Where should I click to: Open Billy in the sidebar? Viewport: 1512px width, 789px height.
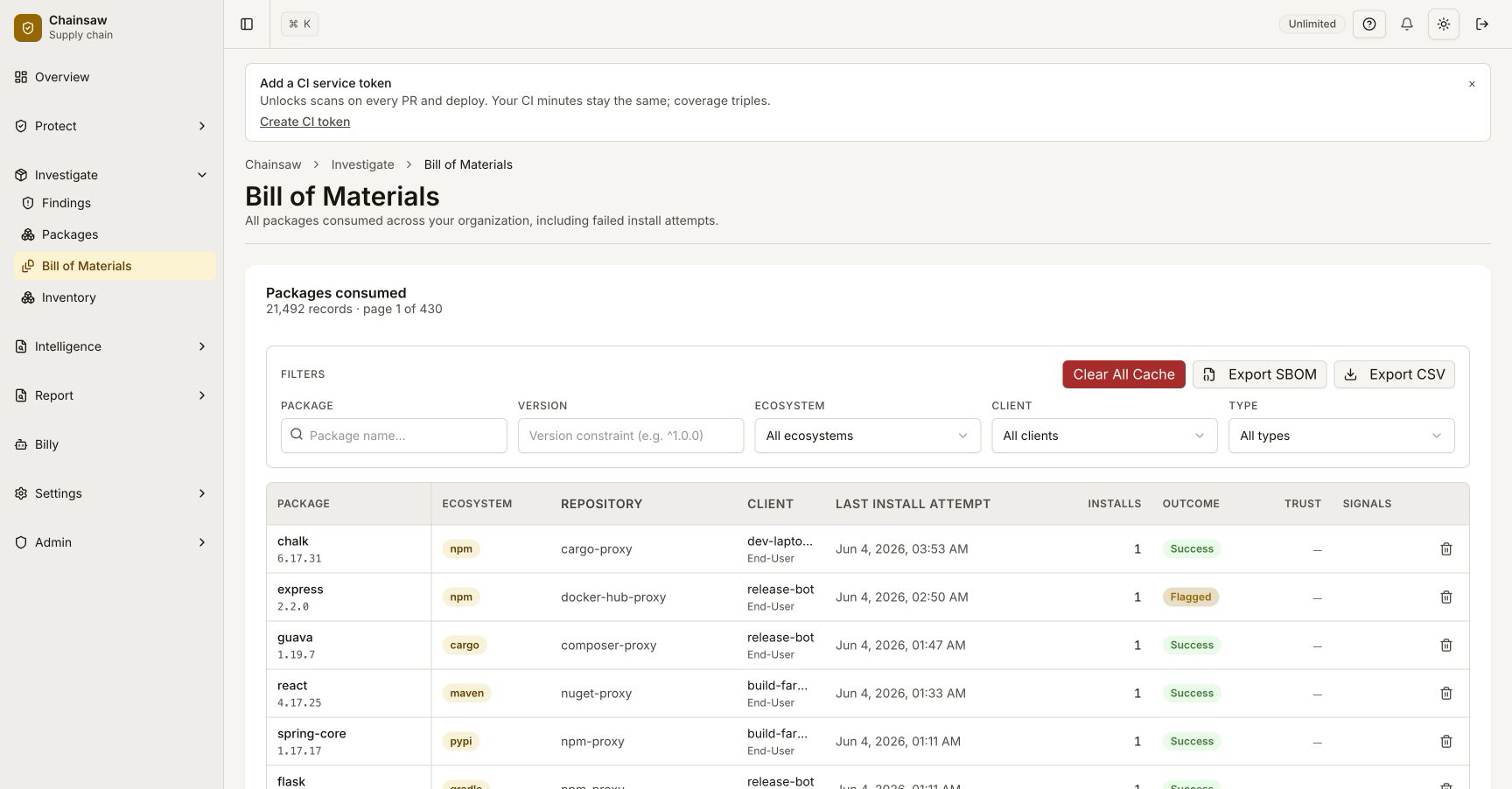click(x=112, y=444)
